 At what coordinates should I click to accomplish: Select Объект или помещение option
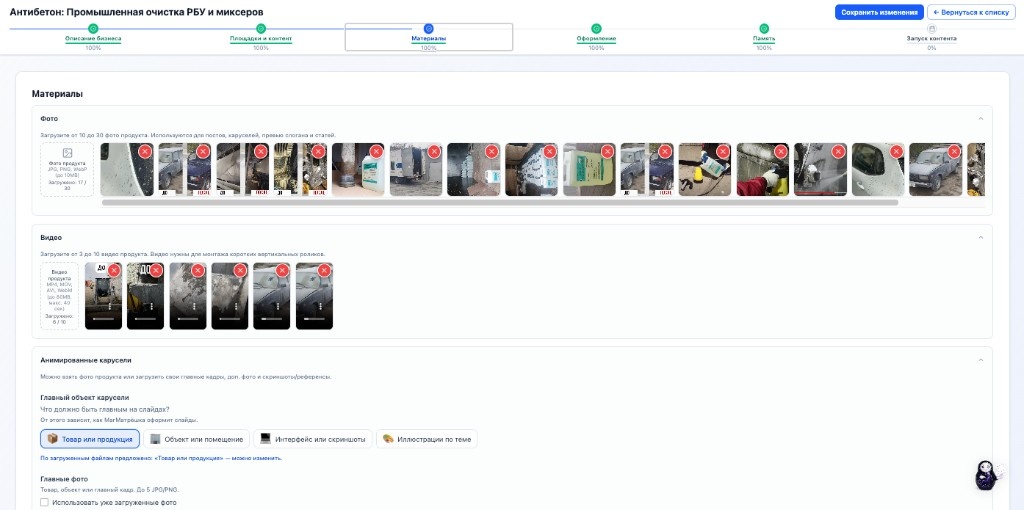[197, 439]
